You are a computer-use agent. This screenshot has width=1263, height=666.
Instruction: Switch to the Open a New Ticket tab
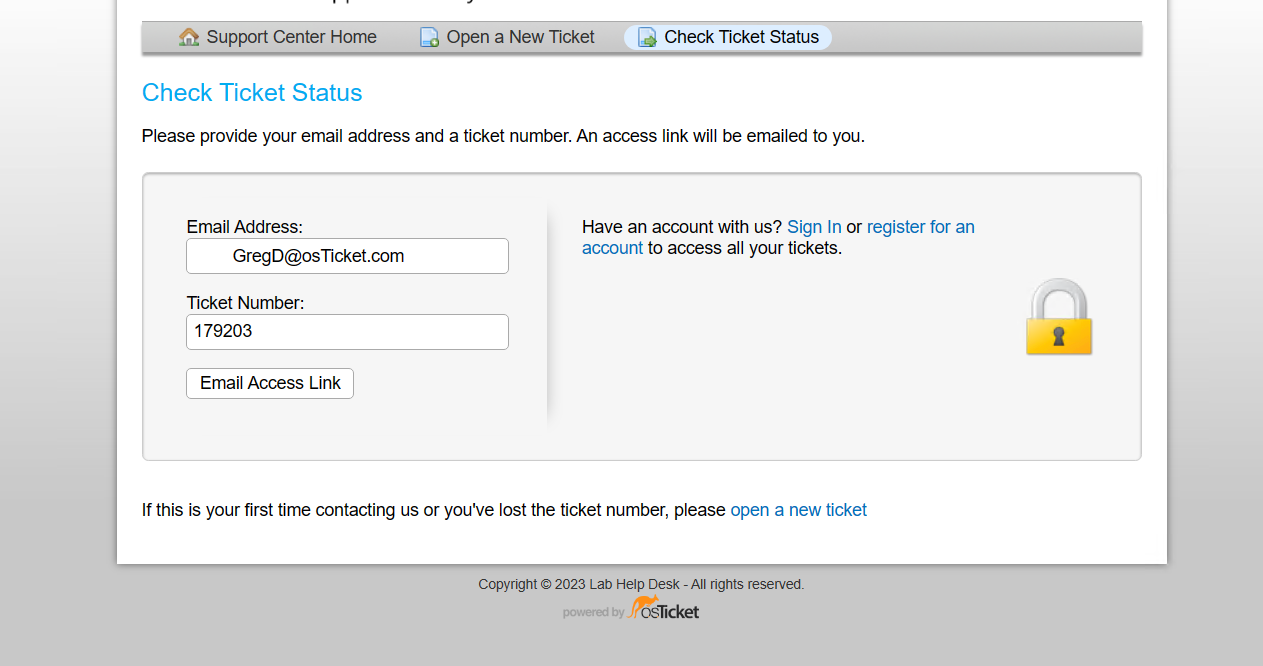521,36
